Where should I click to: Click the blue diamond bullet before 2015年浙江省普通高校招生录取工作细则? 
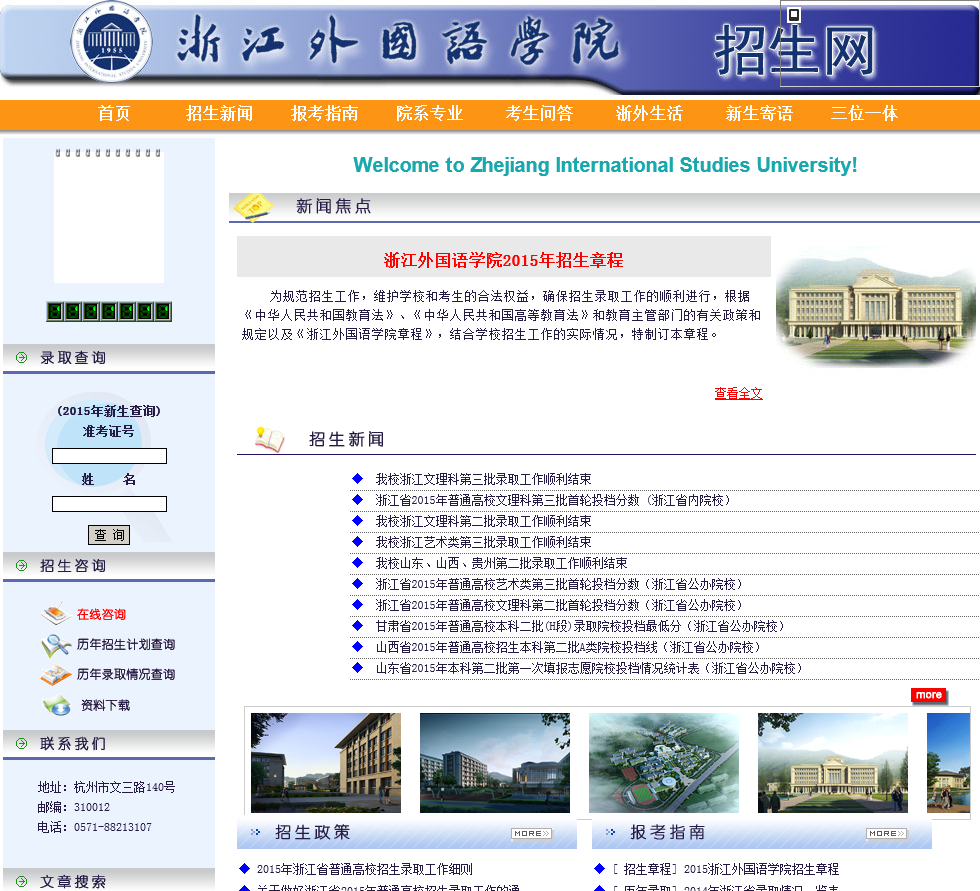[x=244, y=869]
